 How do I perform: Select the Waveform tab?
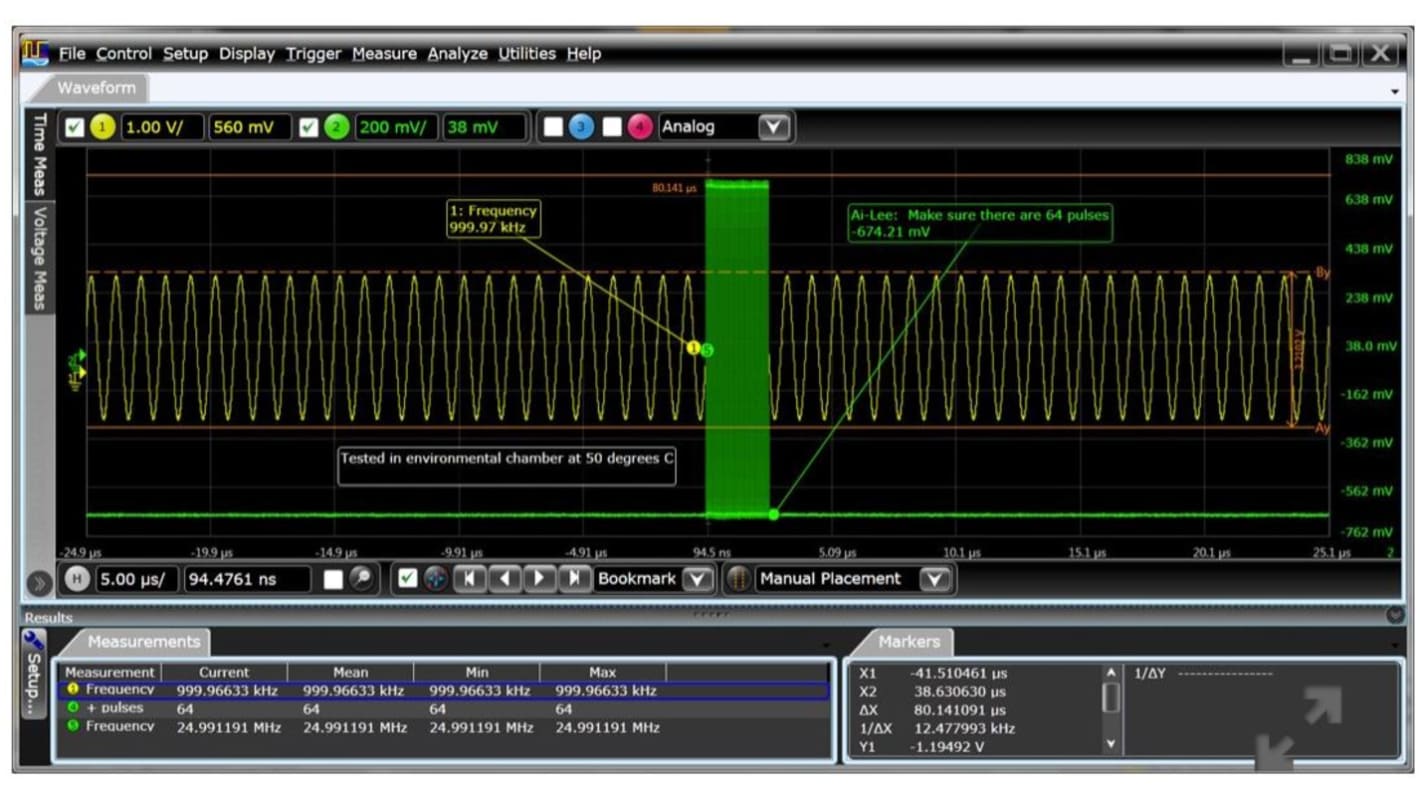coord(96,88)
